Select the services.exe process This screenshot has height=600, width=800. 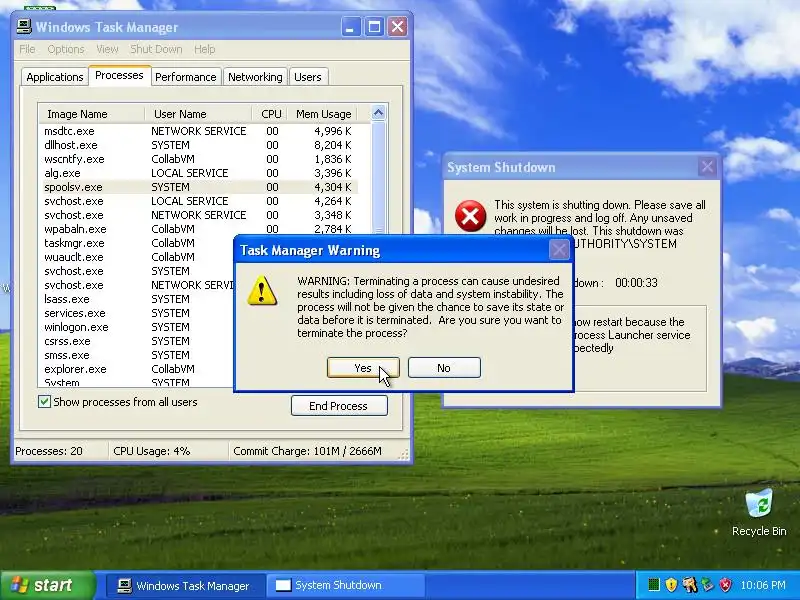coord(137,313)
